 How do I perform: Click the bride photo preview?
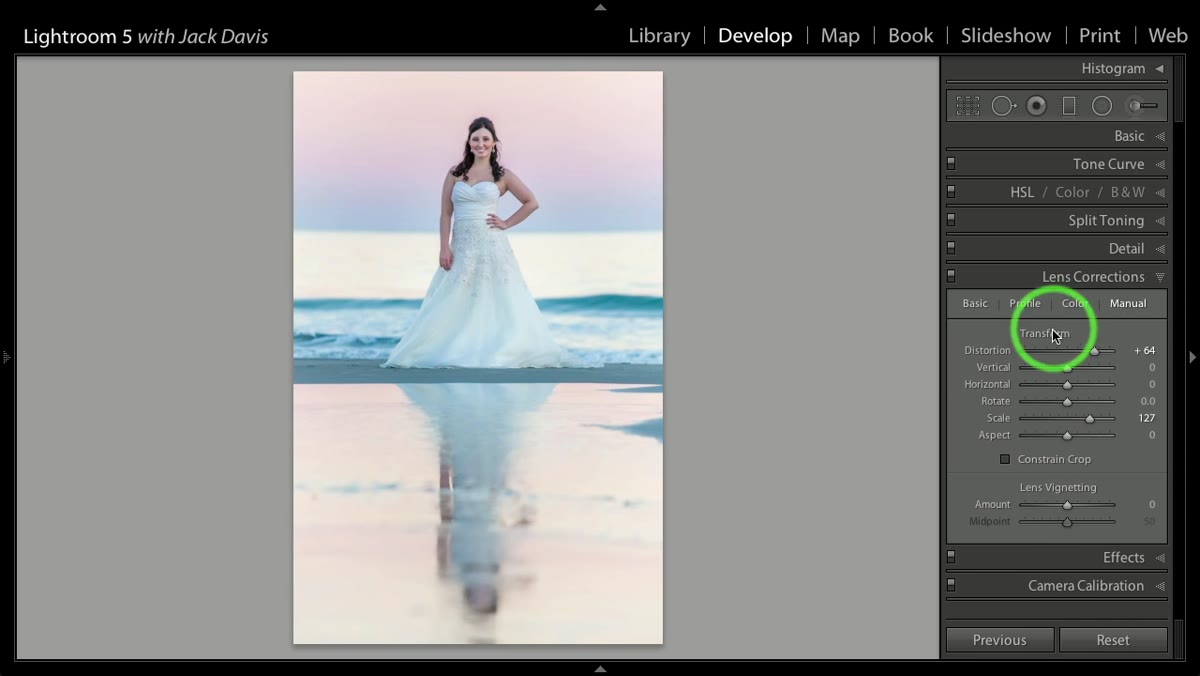pos(478,358)
